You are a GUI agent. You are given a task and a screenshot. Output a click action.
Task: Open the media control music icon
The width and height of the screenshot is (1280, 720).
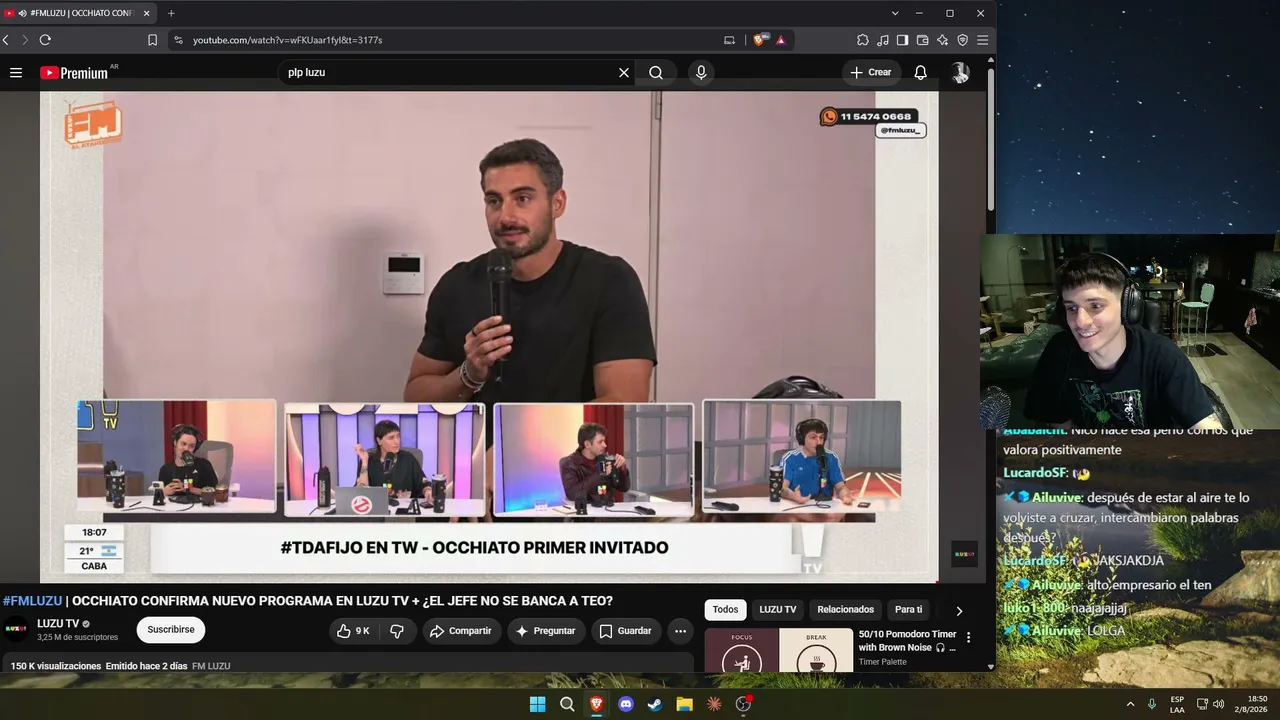pyautogui.click(x=882, y=40)
